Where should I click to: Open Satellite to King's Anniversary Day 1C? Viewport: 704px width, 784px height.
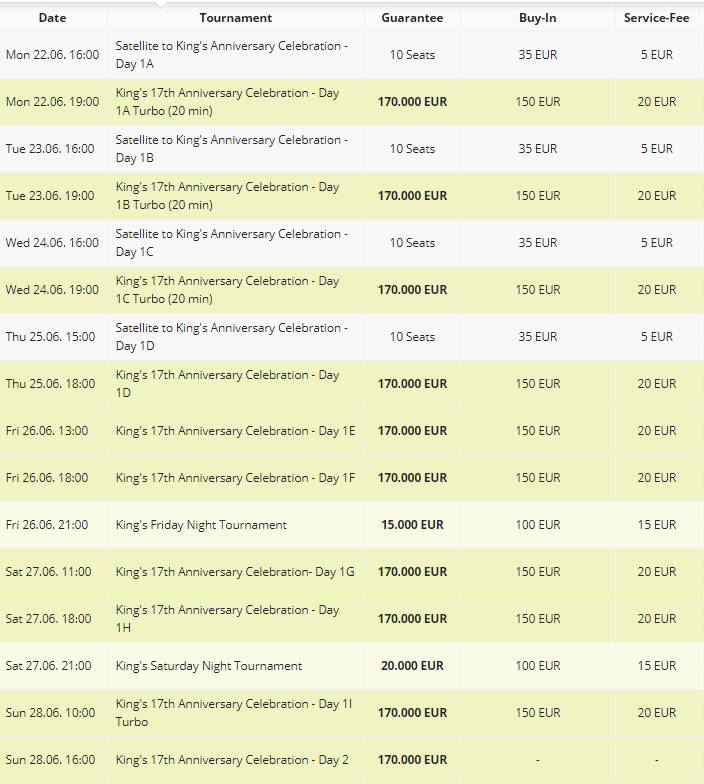point(232,242)
